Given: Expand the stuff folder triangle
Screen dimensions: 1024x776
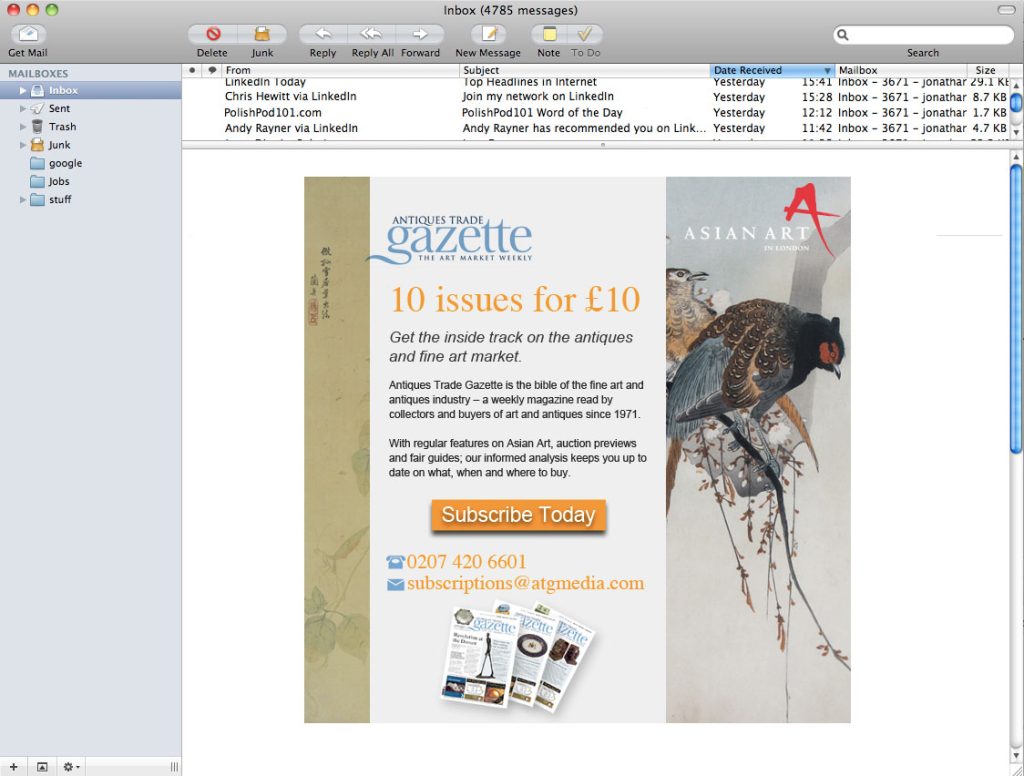Looking at the screenshot, I should (x=23, y=200).
